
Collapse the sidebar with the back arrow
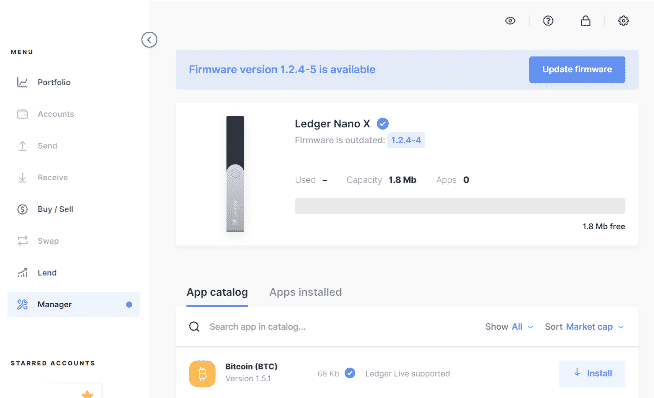[149, 40]
